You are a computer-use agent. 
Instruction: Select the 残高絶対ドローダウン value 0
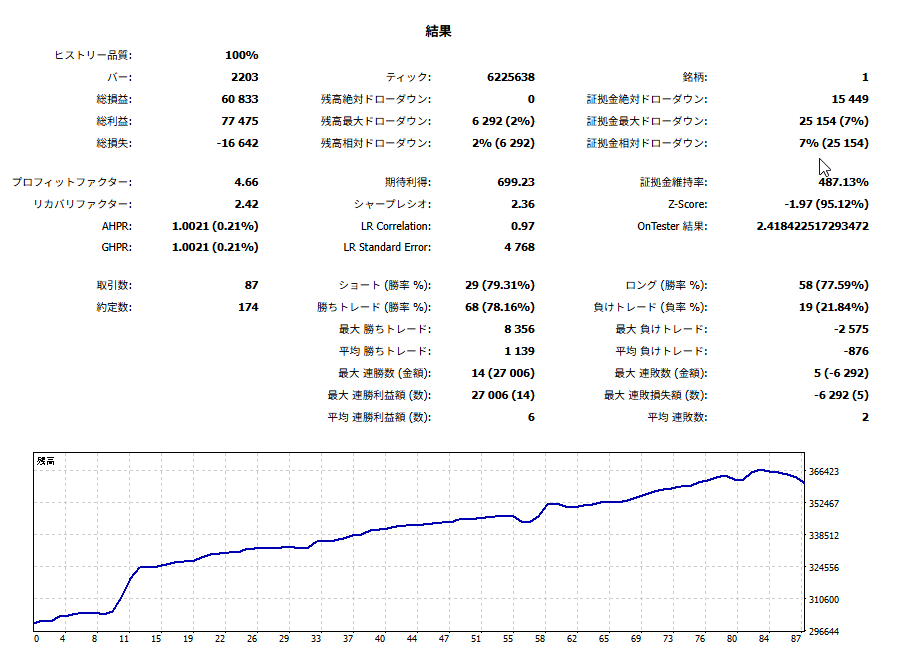531,99
